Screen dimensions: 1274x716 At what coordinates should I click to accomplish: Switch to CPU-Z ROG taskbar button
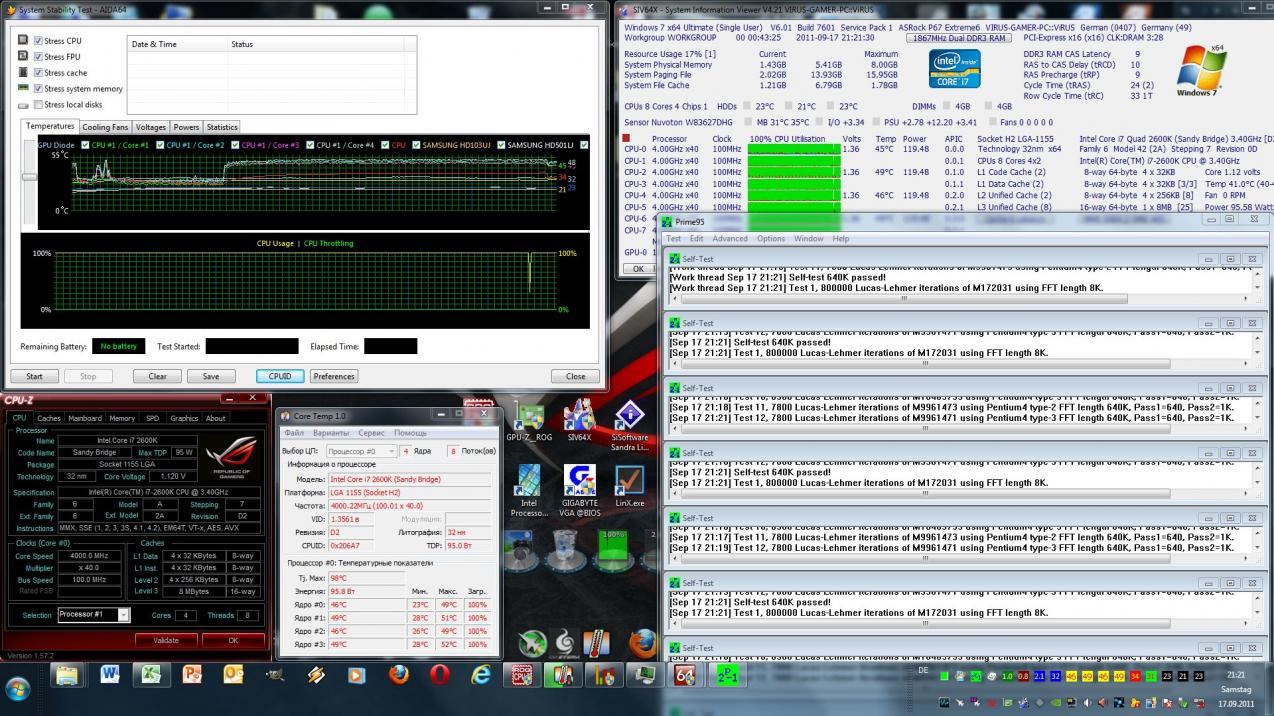(522, 676)
